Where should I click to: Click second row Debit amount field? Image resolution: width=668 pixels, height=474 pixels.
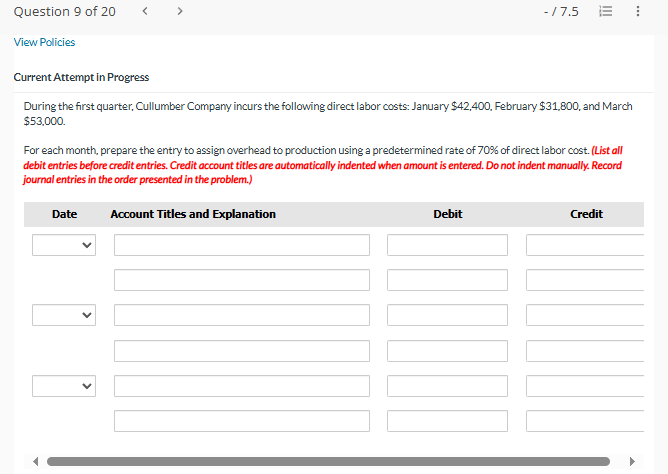click(x=447, y=280)
